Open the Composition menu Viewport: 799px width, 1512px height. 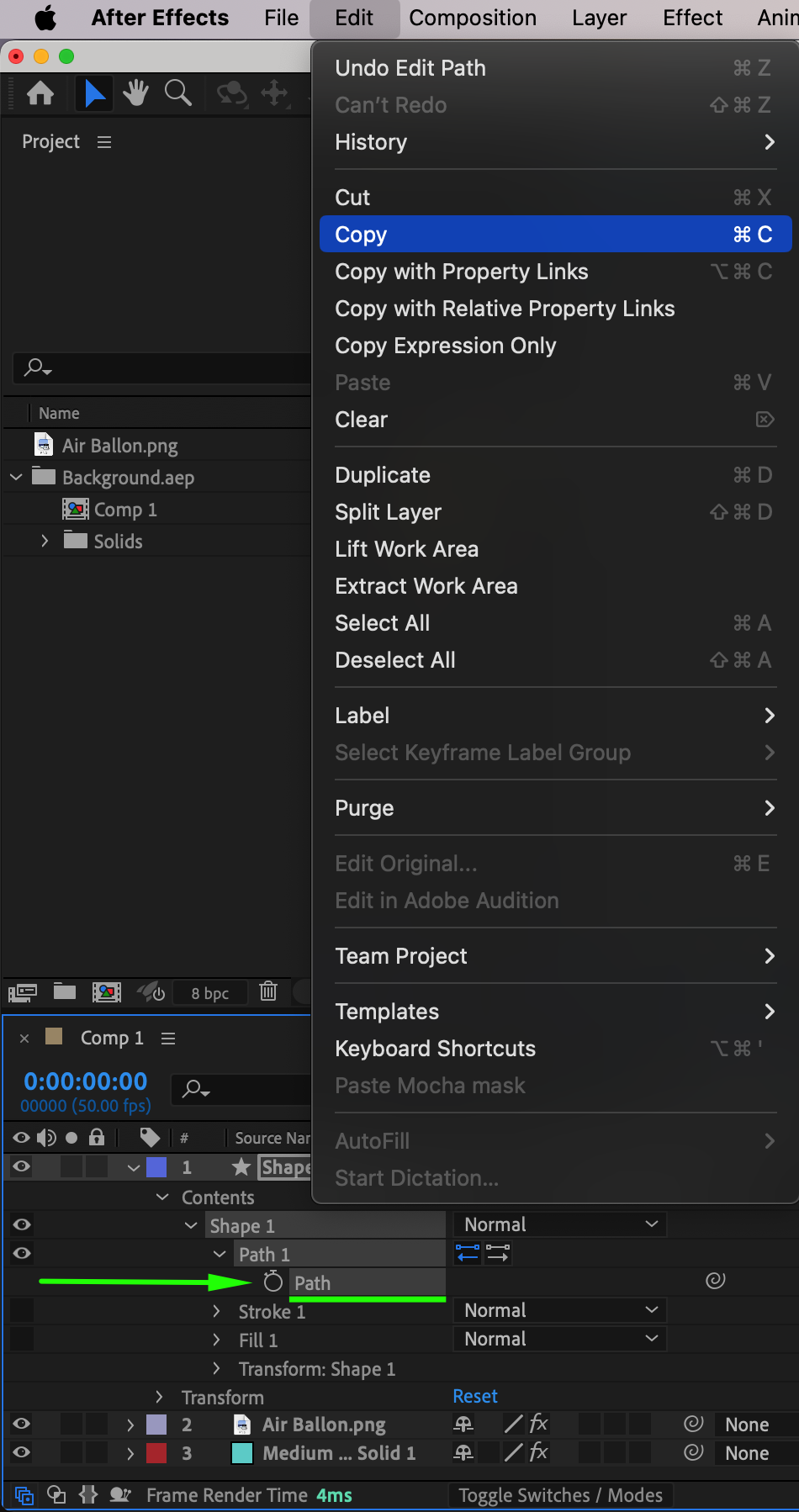click(472, 18)
